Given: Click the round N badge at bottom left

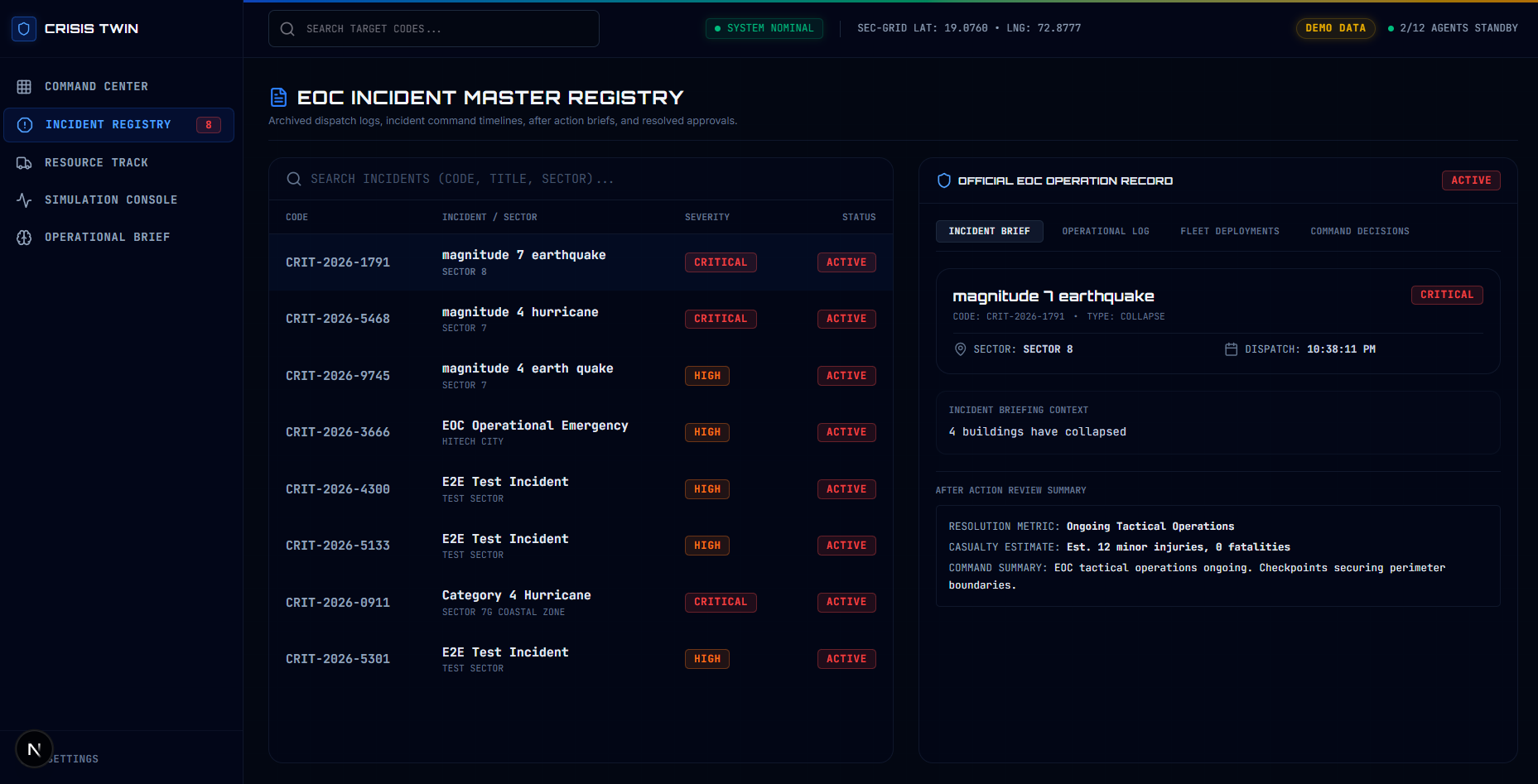Looking at the screenshot, I should point(34,749).
